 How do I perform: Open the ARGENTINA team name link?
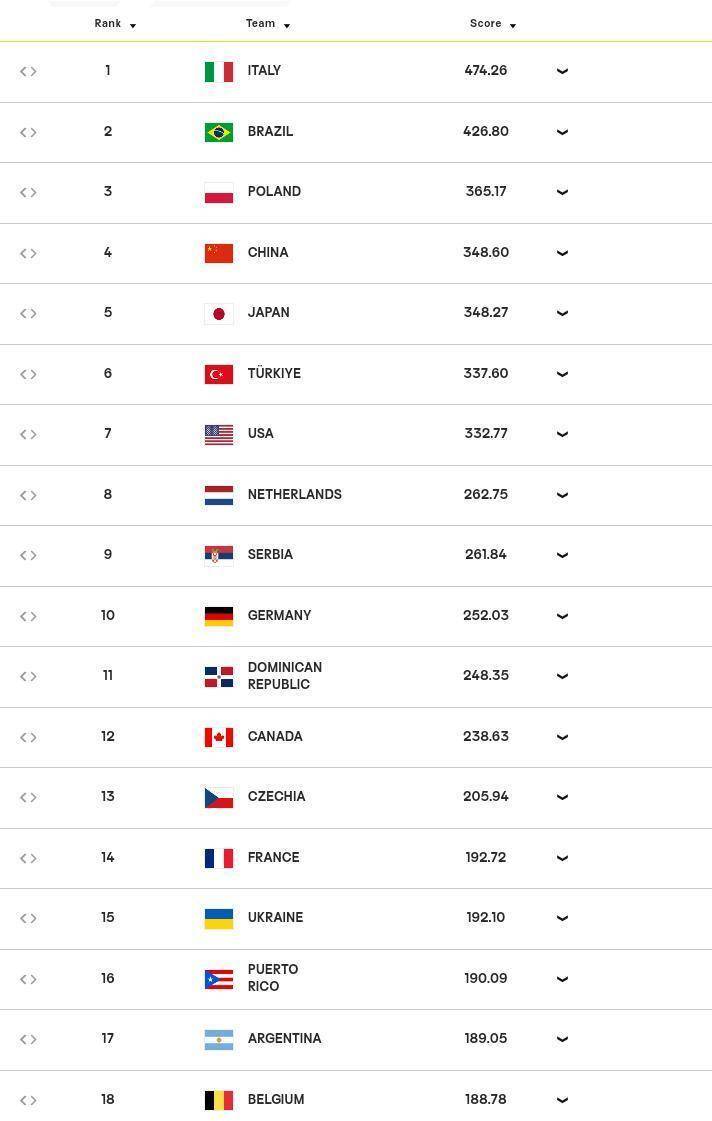tap(285, 1038)
